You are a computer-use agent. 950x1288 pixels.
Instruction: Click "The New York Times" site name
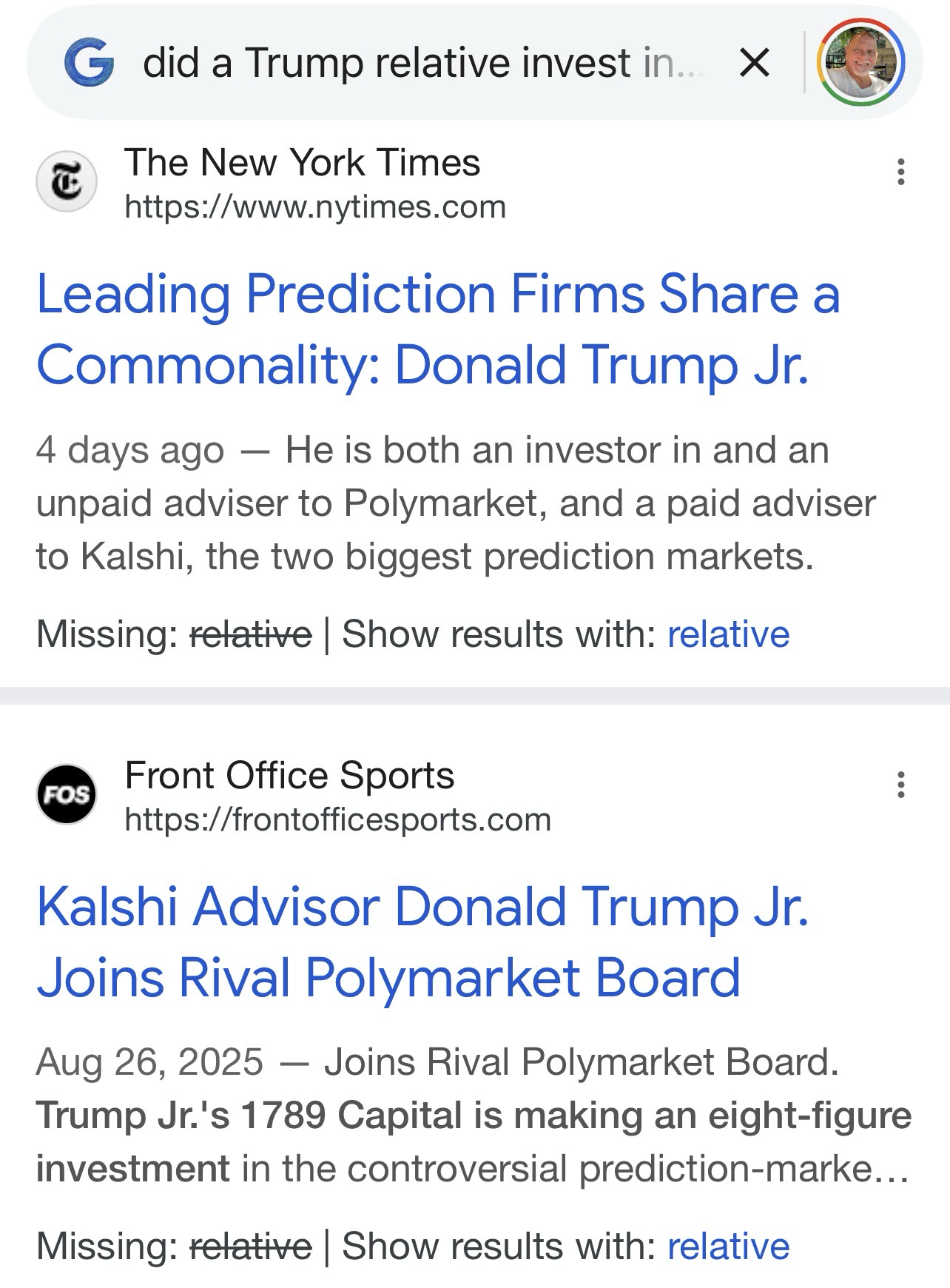click(302, 162)
